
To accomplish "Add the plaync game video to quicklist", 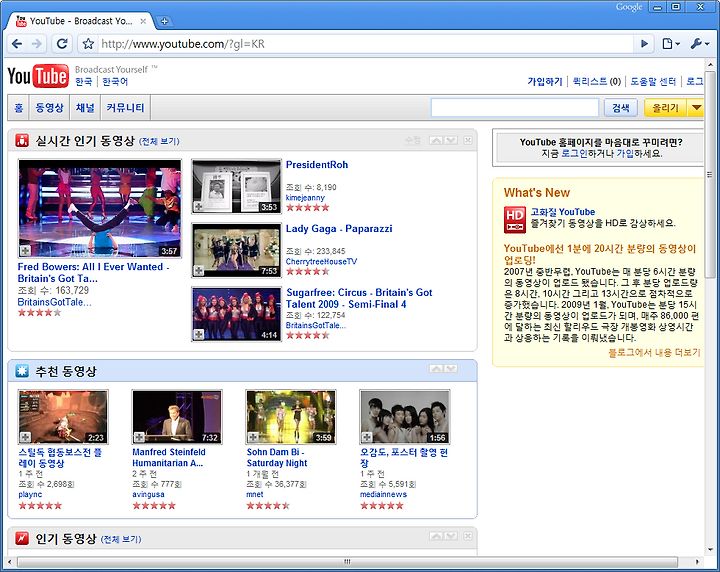I will 25,437.
